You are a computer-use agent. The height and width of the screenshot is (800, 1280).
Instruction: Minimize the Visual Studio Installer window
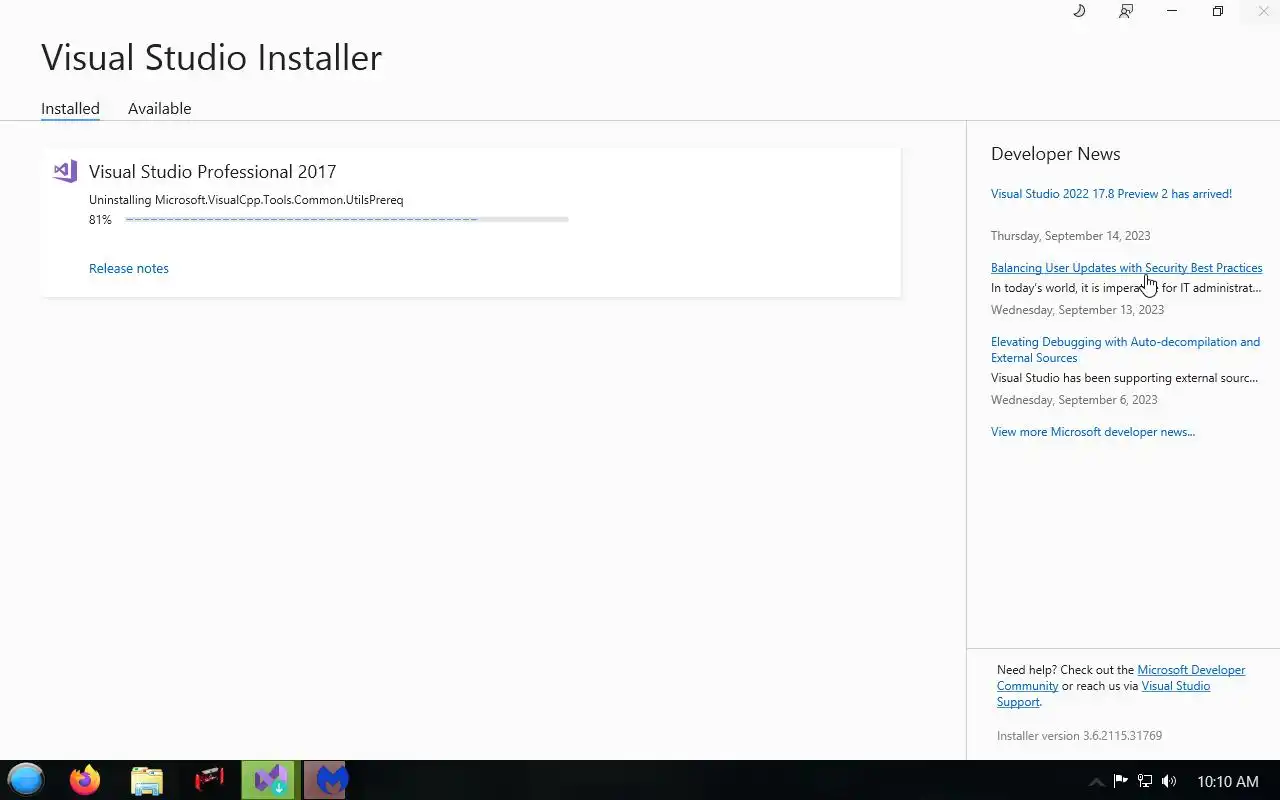coord(1172,11)
